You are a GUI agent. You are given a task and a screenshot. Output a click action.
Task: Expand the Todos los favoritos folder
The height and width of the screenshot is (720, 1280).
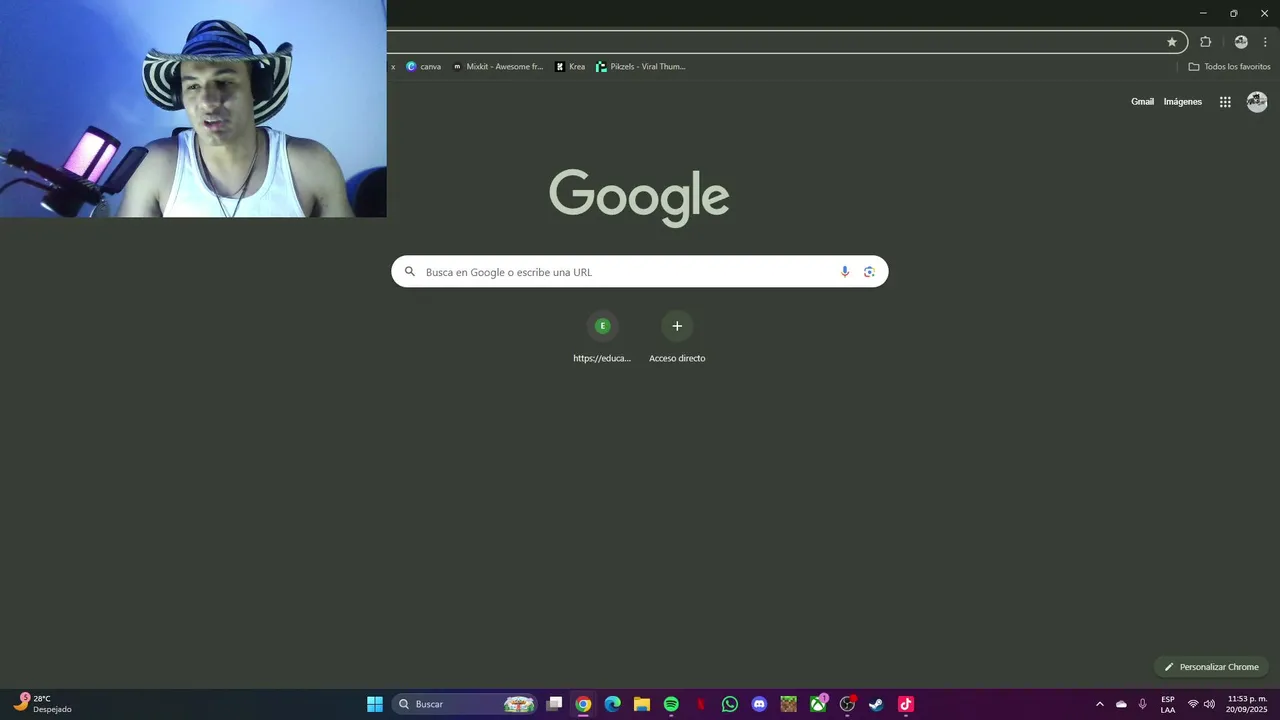click(1229, 67)
